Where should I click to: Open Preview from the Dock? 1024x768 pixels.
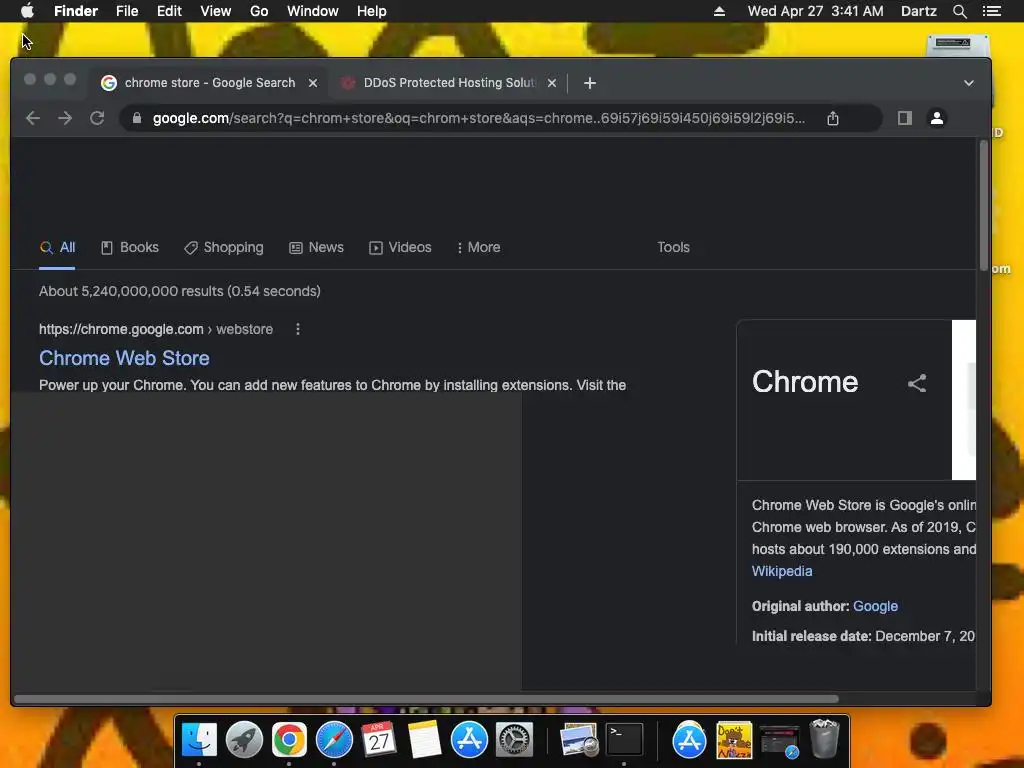tap(579, 740)
